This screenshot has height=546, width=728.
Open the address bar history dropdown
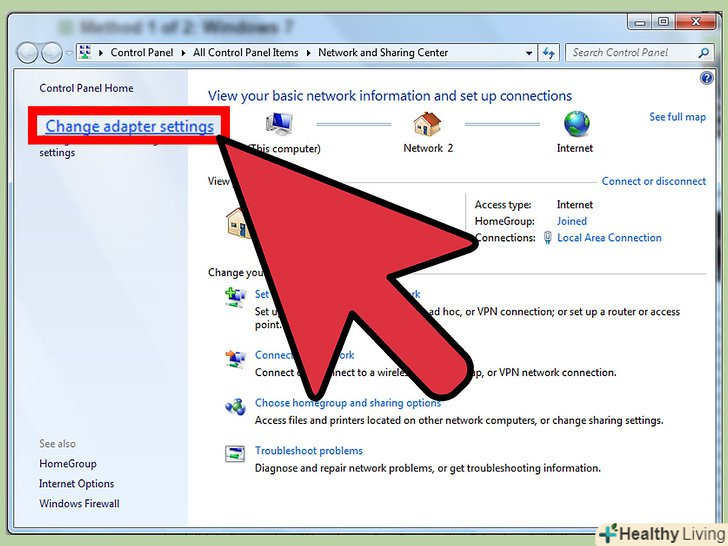coord(529,53)
